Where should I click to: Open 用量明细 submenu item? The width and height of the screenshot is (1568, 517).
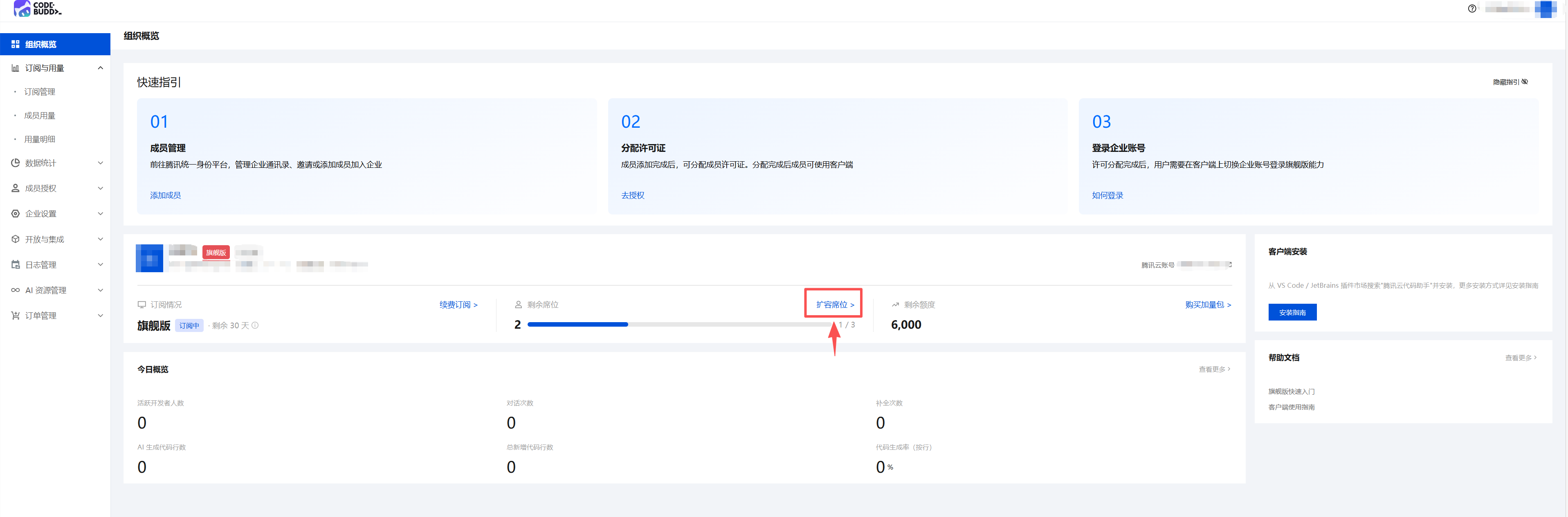tap(40, 140)
